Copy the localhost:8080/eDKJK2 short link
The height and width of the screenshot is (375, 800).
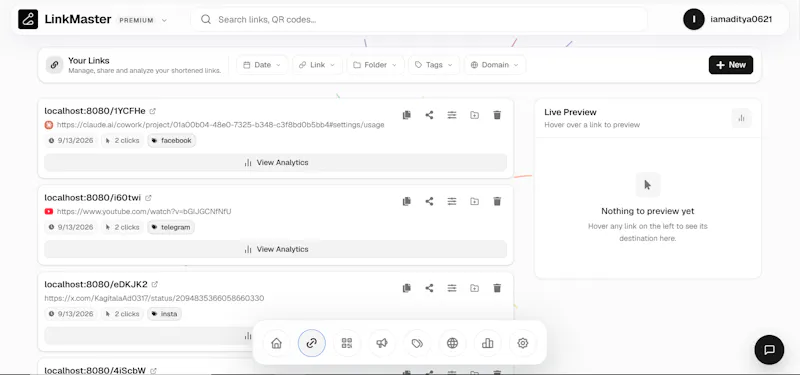[x=407, y=288]
